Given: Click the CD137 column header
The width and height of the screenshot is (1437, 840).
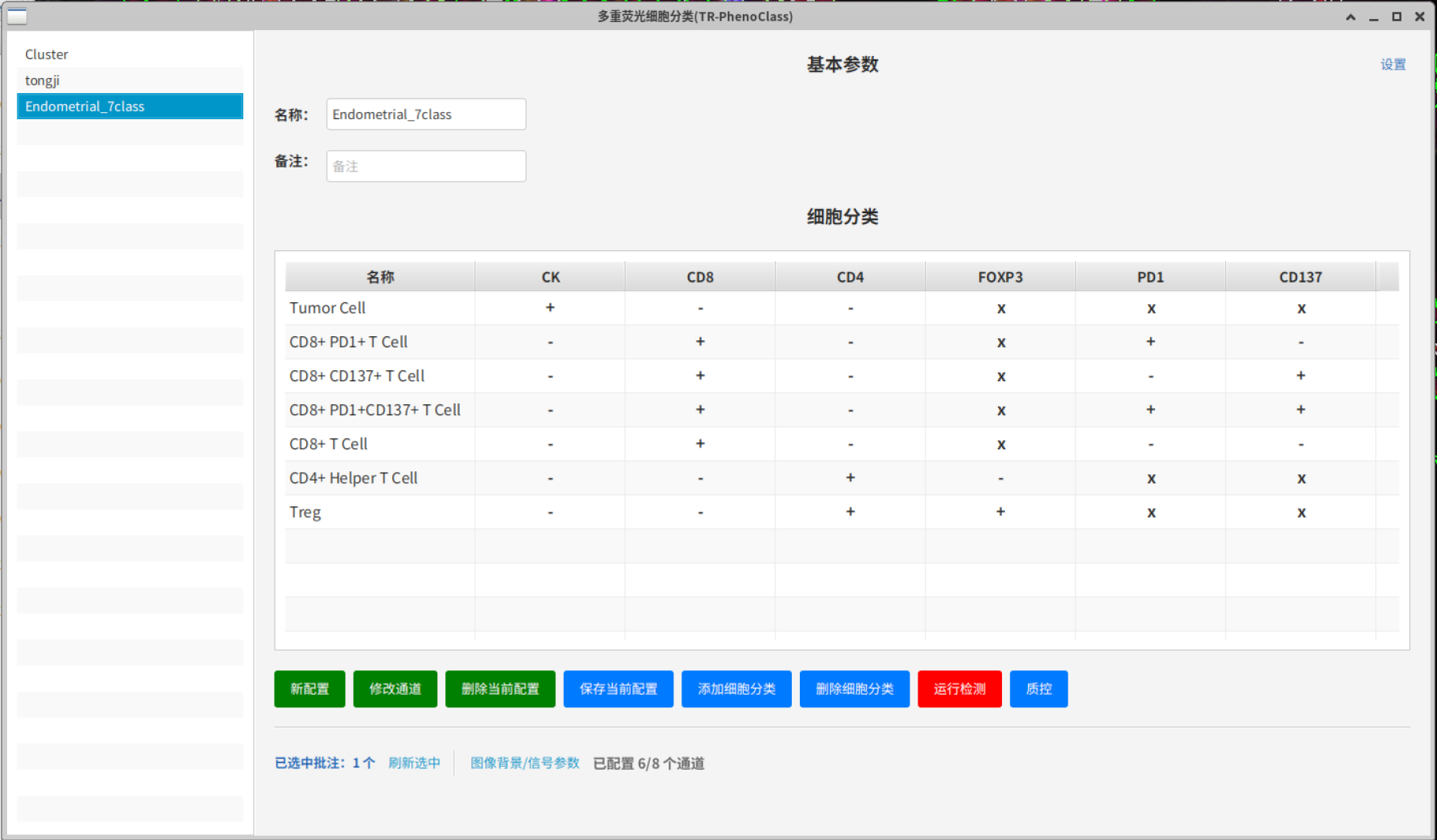Looking at the screenshot, I should click(1300, 277).
